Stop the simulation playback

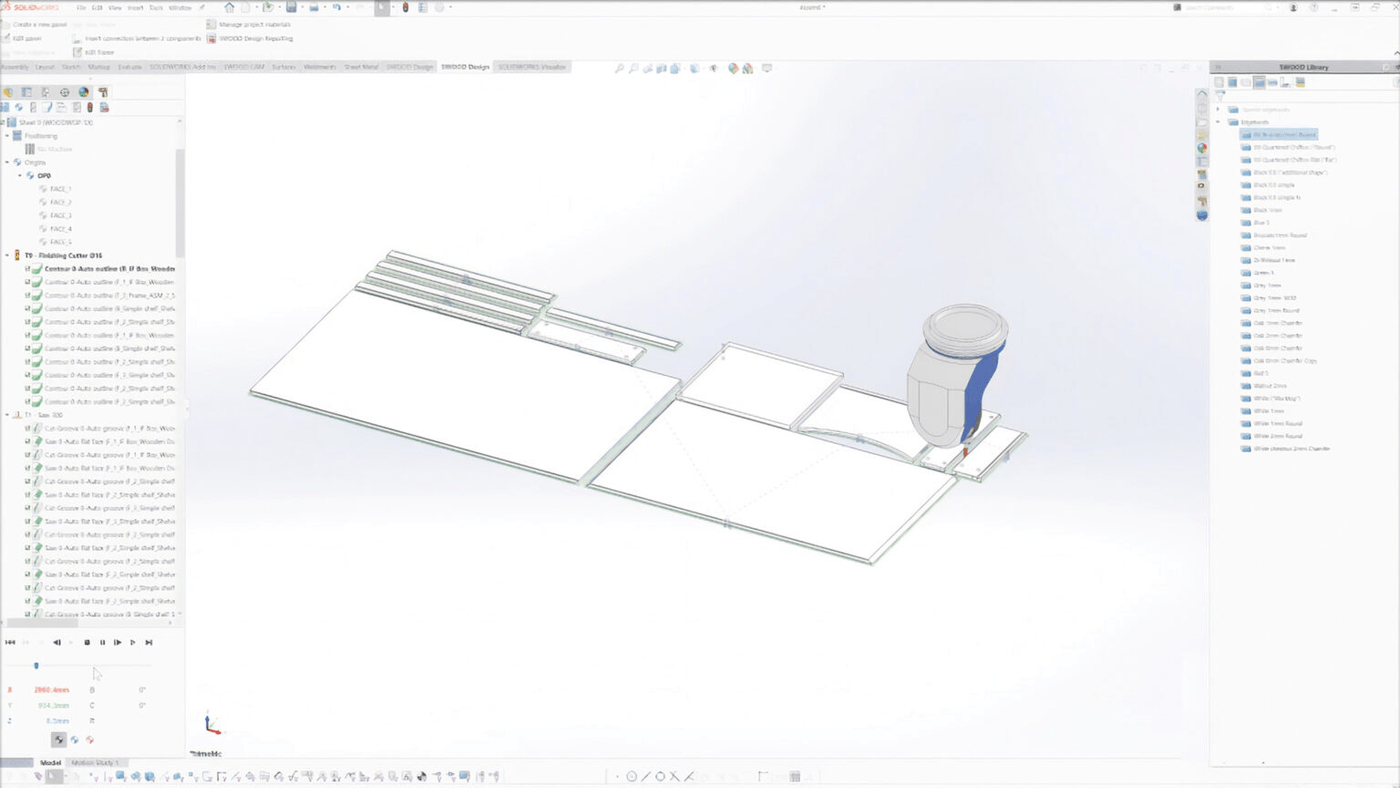pos(87,643)
